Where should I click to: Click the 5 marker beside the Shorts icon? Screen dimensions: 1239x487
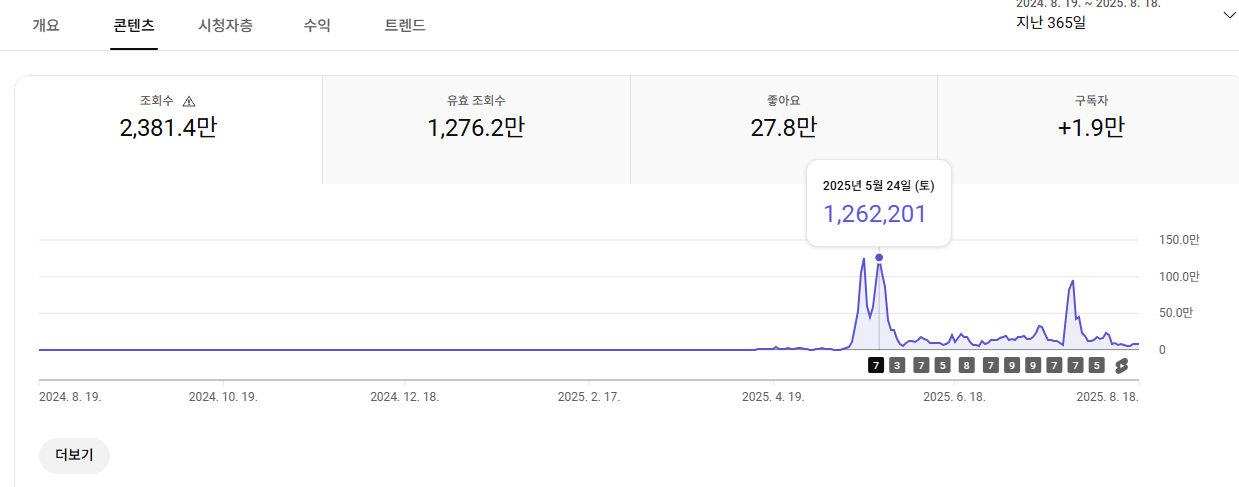coord(1097,365)
